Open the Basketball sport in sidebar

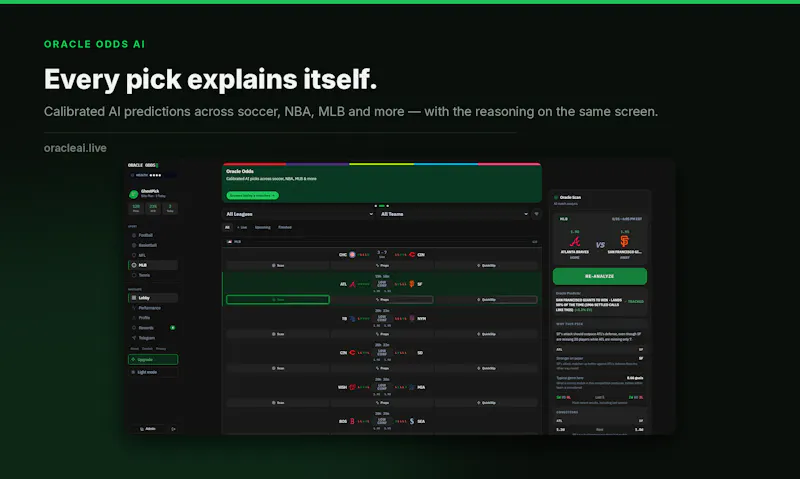tap(153, 245)
